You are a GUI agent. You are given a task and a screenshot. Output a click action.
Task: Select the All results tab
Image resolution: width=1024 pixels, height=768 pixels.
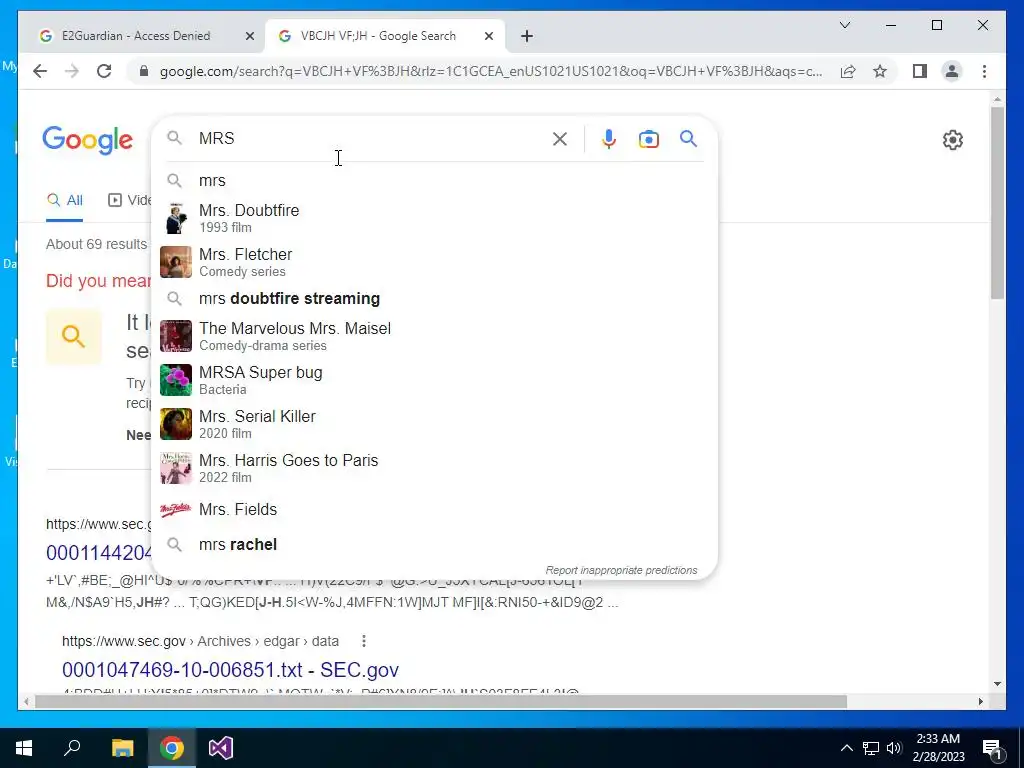[65, 200]
